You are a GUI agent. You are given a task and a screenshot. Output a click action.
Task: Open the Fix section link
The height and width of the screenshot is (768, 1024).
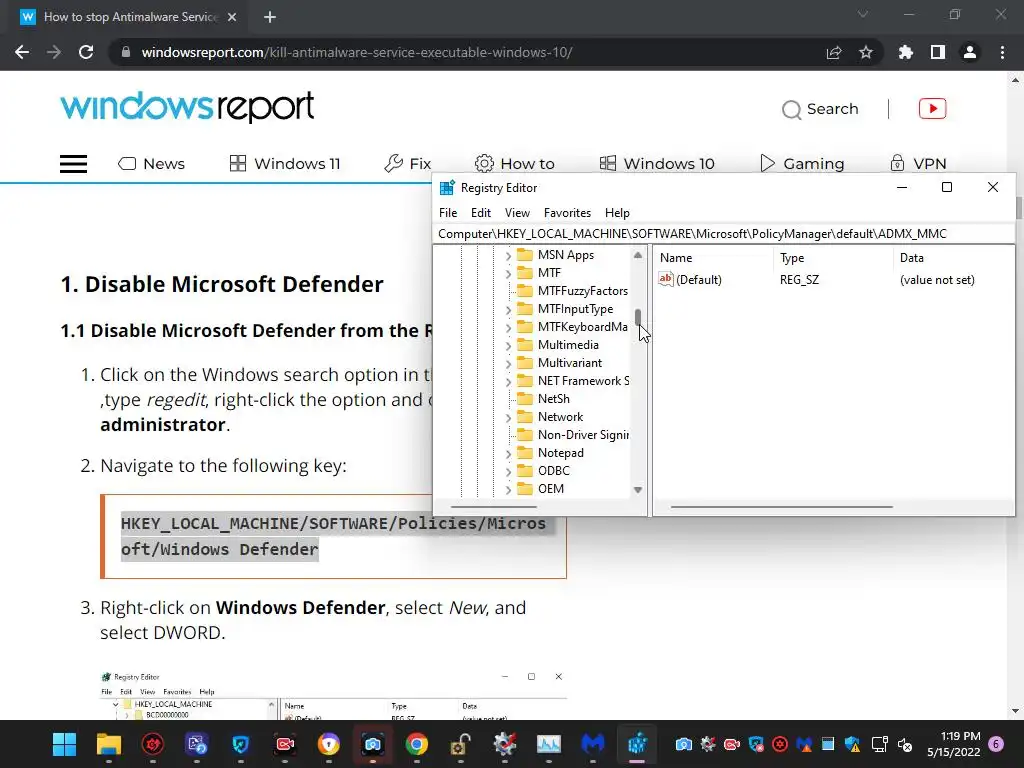coord(408,163)
